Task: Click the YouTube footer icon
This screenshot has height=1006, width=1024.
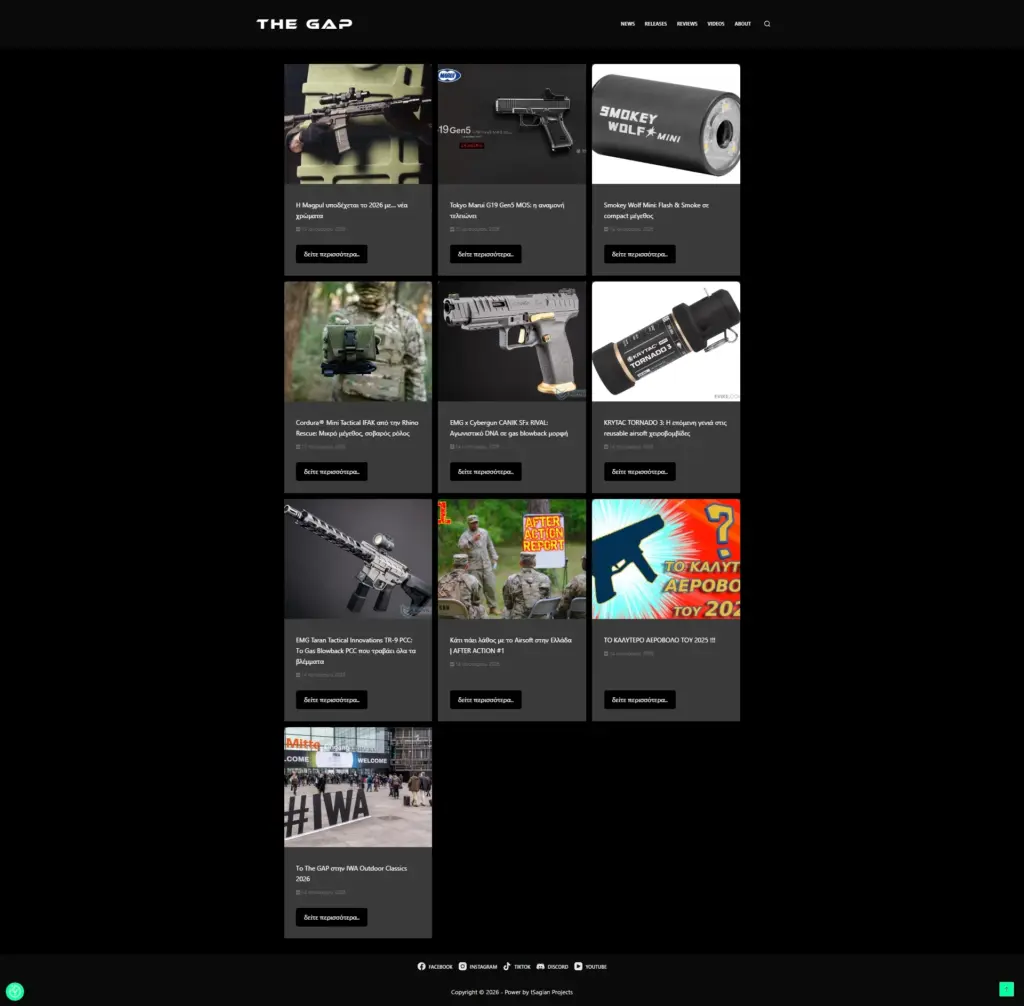Action: coord(578,967)
